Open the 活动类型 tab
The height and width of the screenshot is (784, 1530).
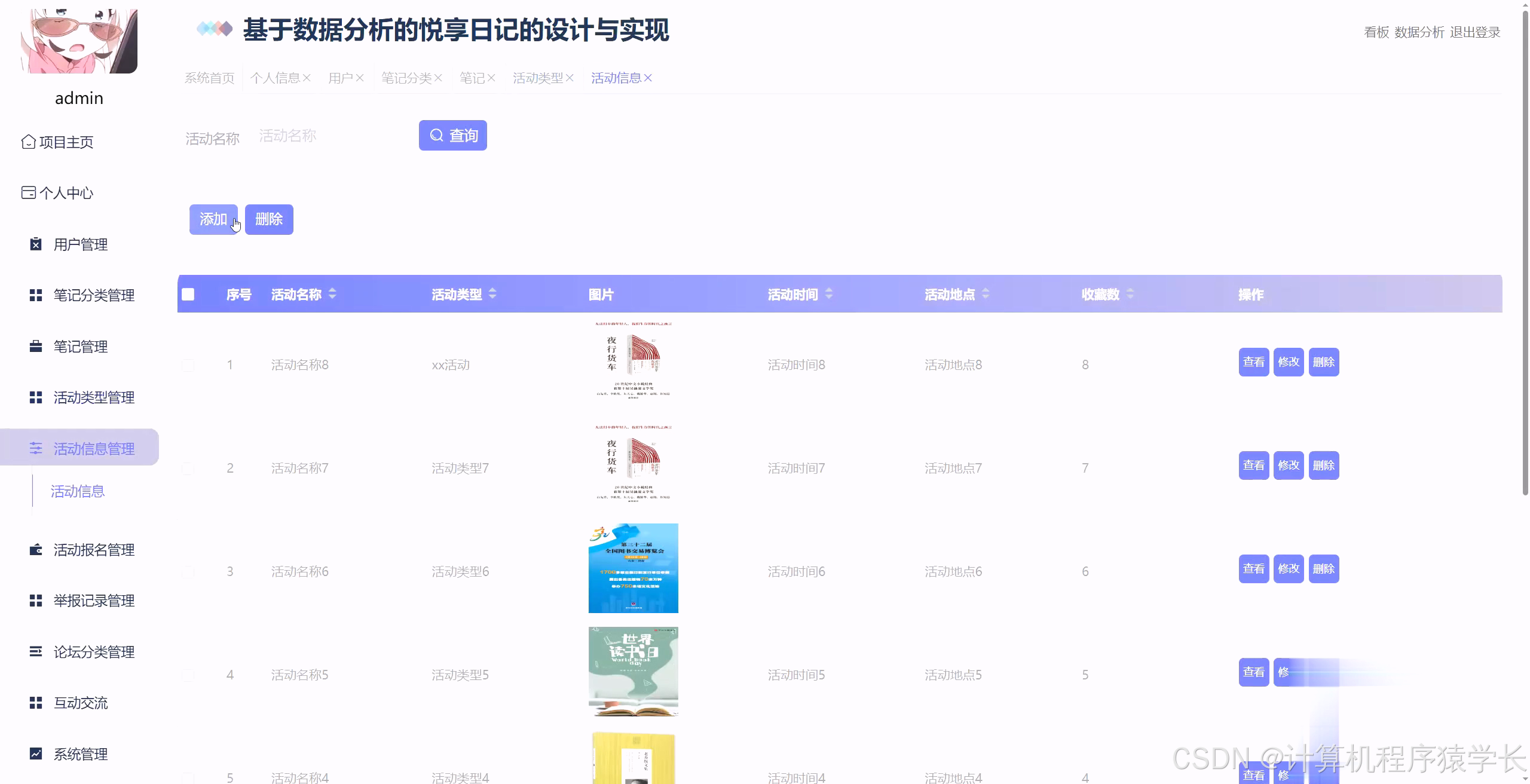coord(538,77)
